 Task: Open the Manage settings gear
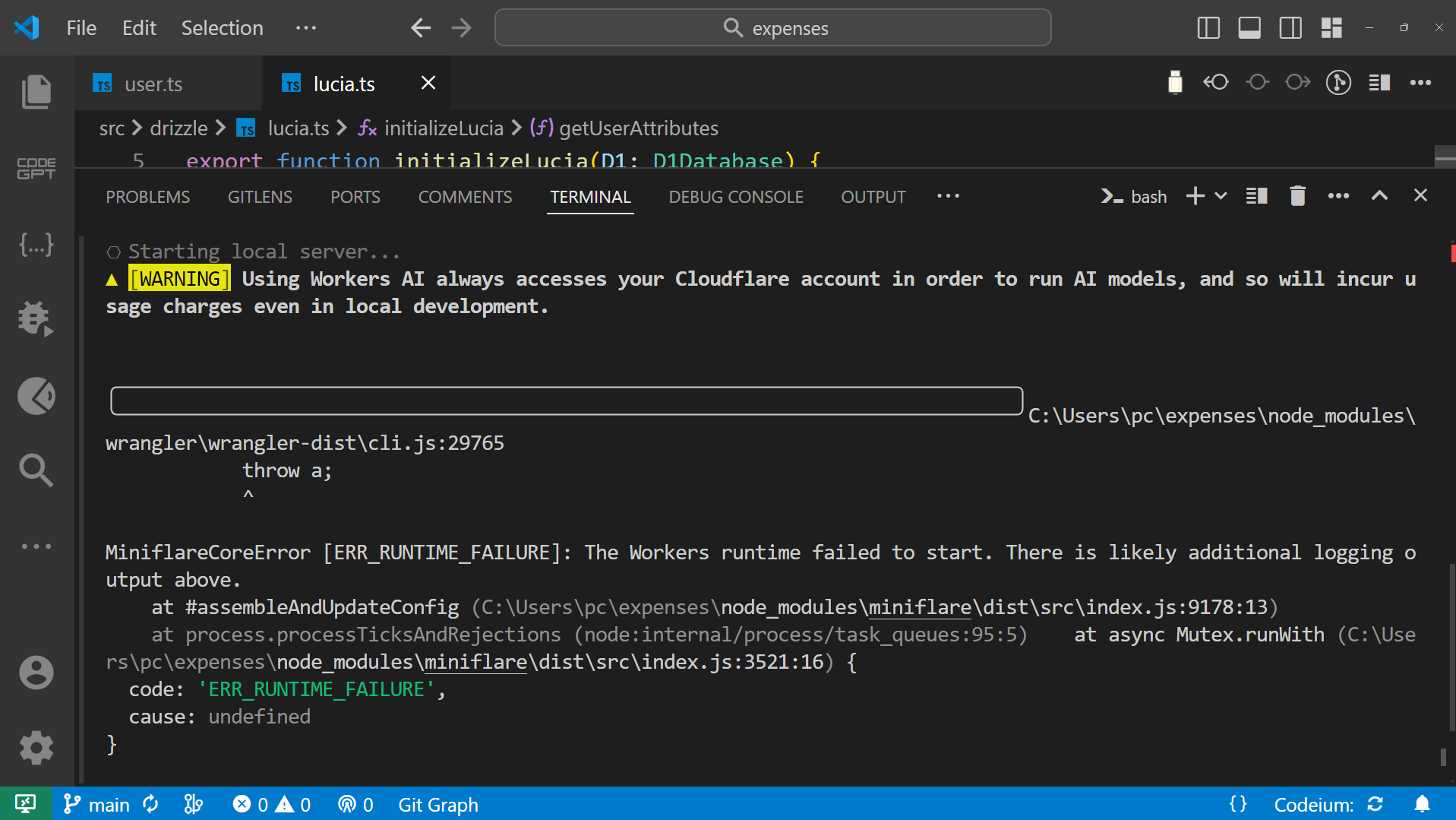(36, 748)
